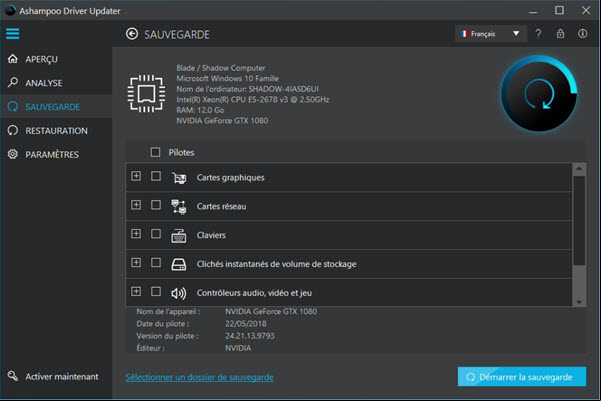Click the driver list scroll-up arrow
The image size is (601, 401).
[x=579, y=169]
